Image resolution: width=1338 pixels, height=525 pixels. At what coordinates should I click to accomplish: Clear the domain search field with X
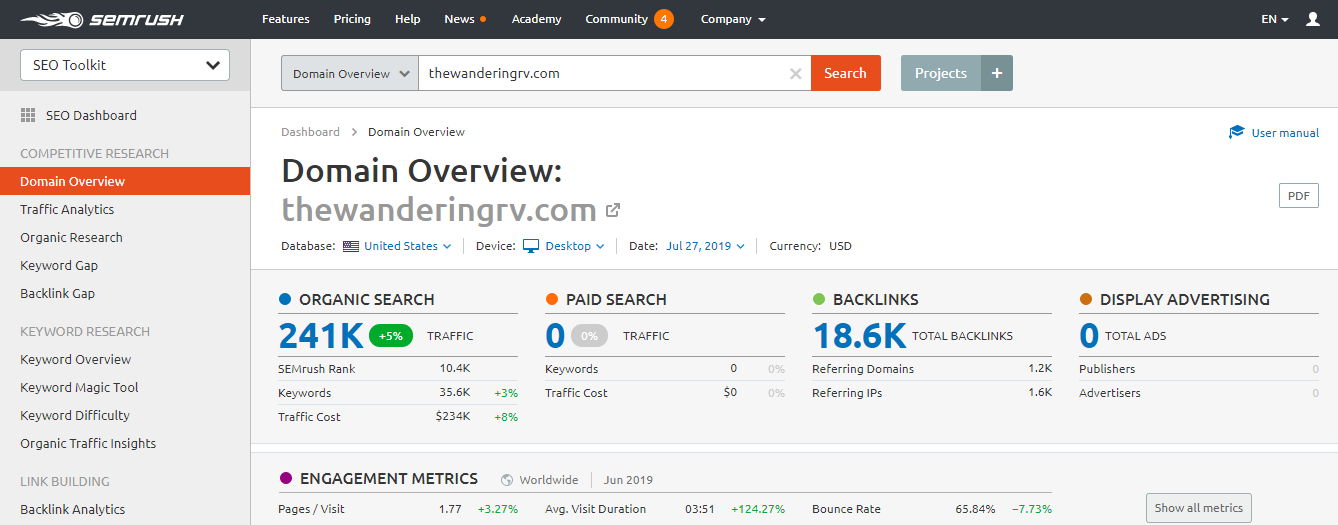tap(796, 73)
